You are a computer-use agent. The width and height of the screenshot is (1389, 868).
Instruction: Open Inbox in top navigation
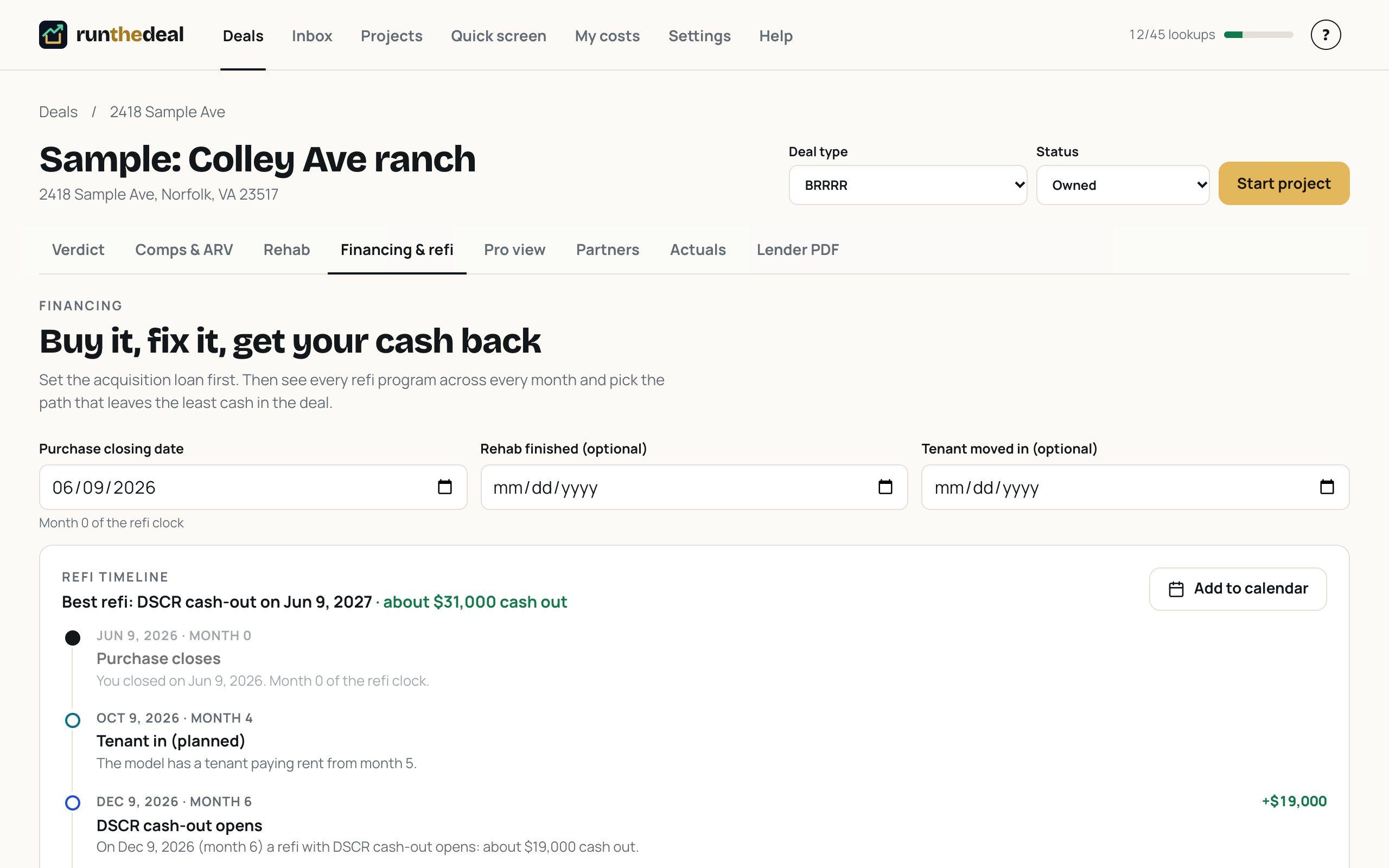coord(311,36)
